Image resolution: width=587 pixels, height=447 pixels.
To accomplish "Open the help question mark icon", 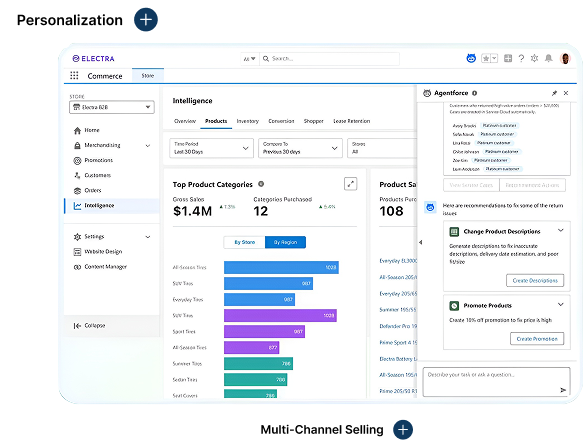I will [x=521, y=58].
